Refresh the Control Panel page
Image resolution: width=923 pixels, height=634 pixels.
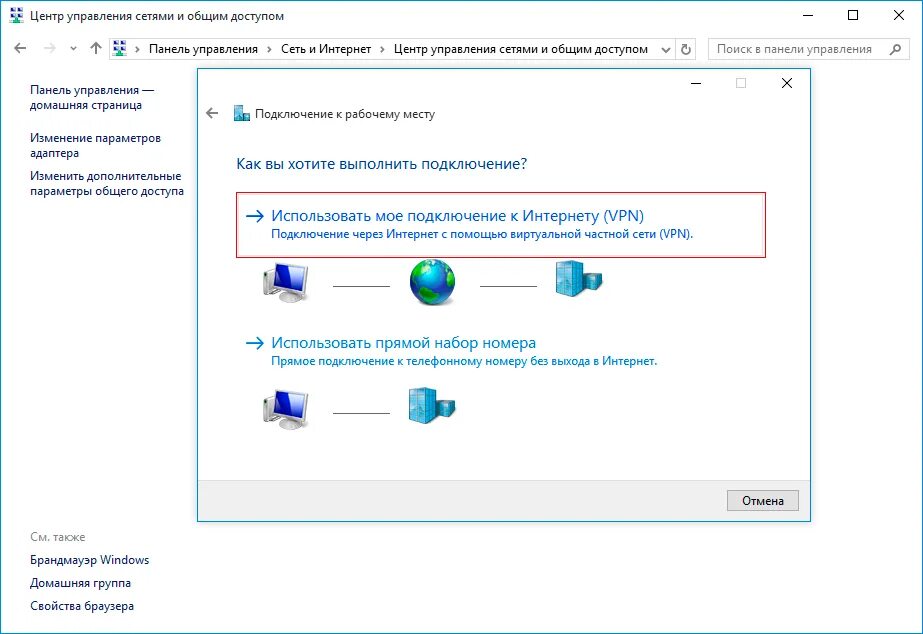tap(686, 49)
